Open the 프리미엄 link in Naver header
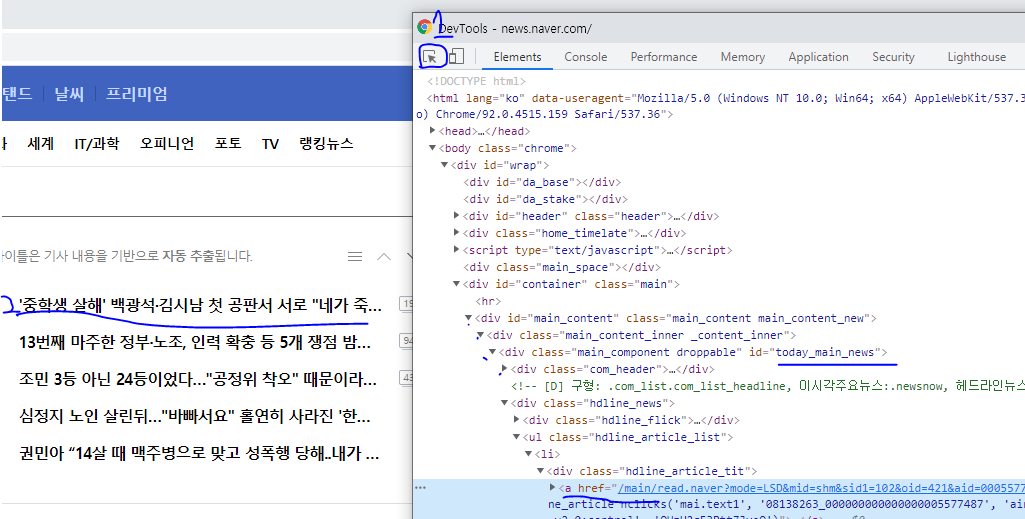This screenshot has width=1025, height=519. point(137,93)
